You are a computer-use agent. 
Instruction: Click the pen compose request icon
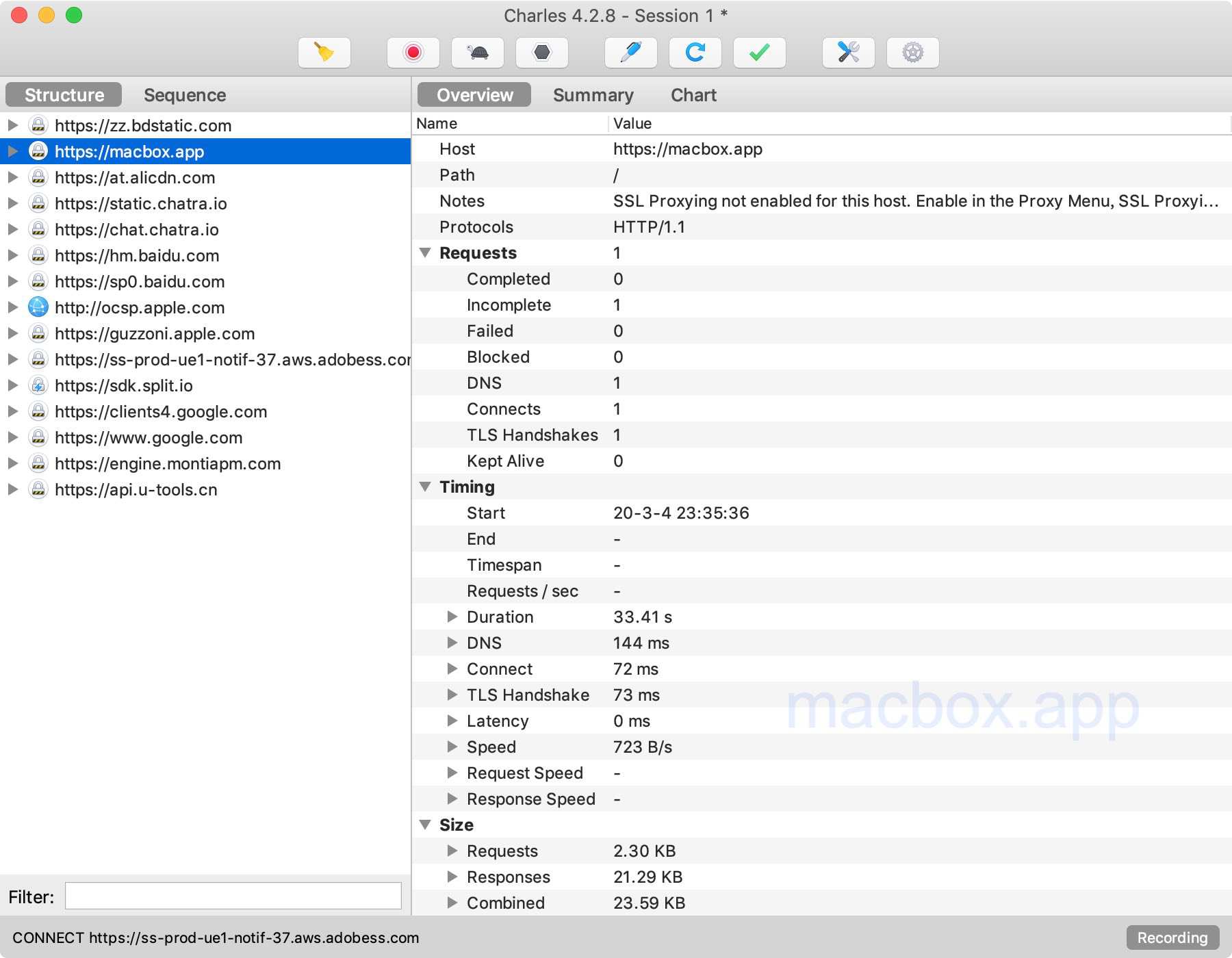pos(630,53)
